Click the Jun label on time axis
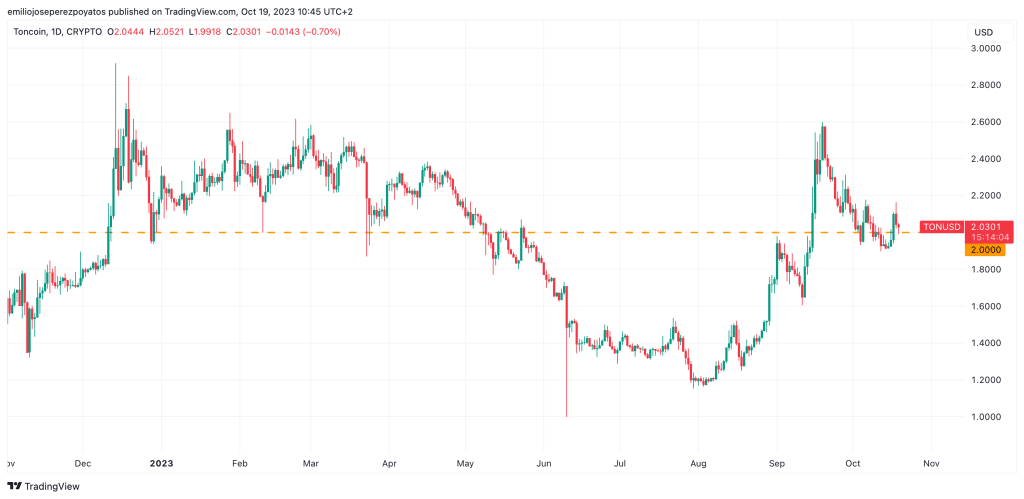The height and width of the screenshot is (499, 1024). pyautogui.click(x=544, y=463)
